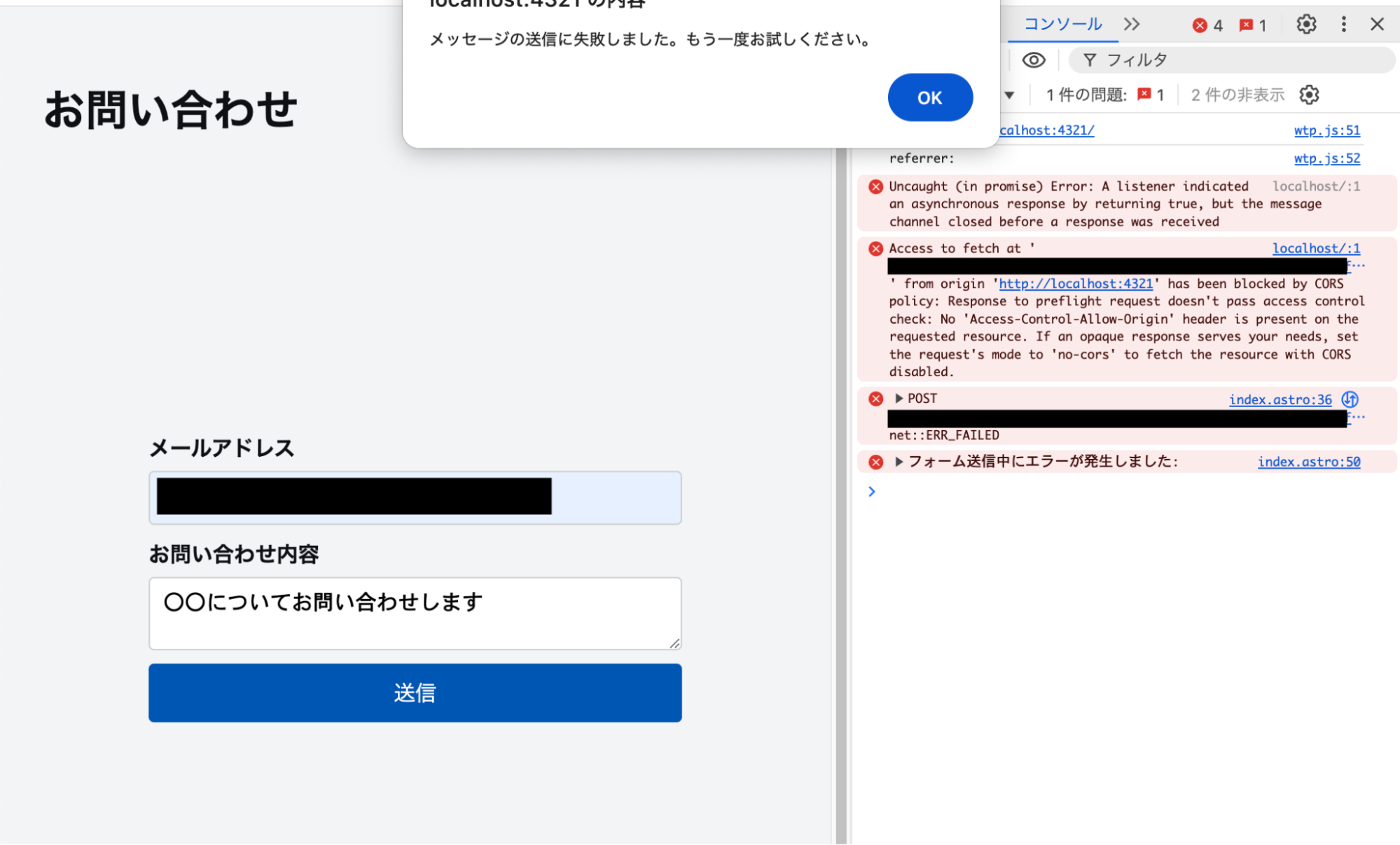Viewport: 1400px width, 845px height.
Task: Toggle live expression eye icon
Action: point(1033,60)
